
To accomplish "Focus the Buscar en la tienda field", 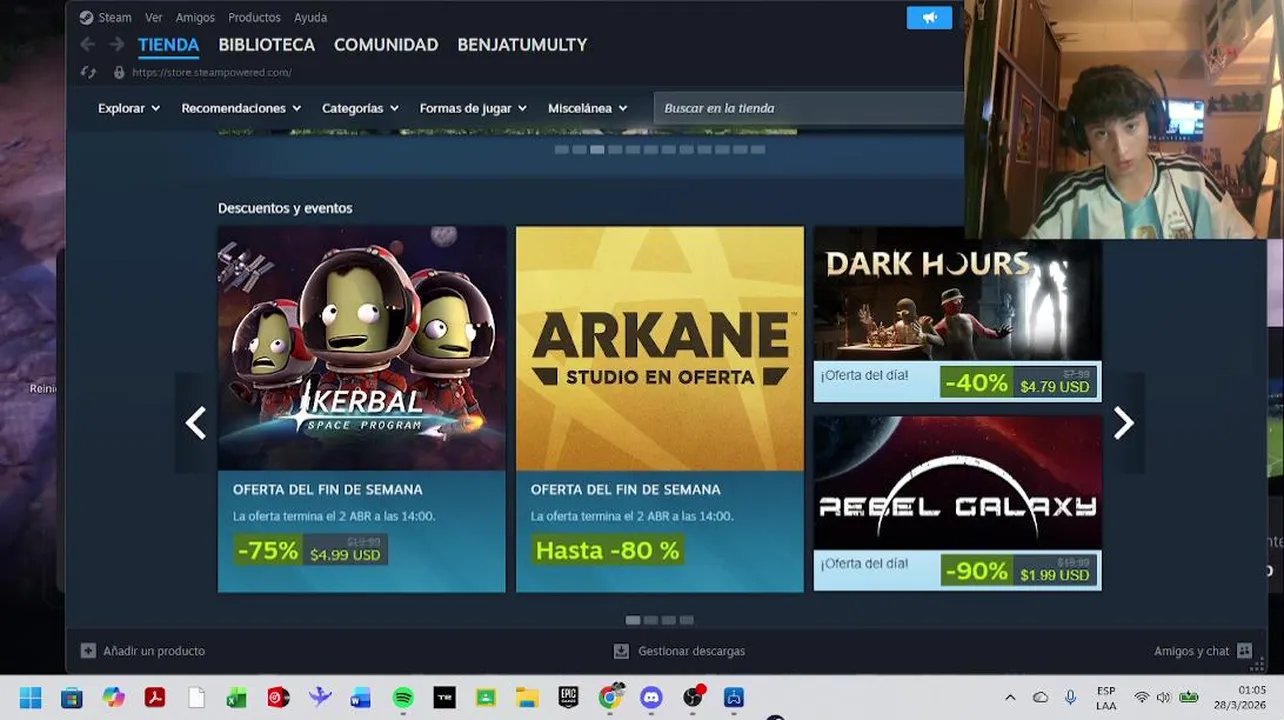I will coord(808,108).
